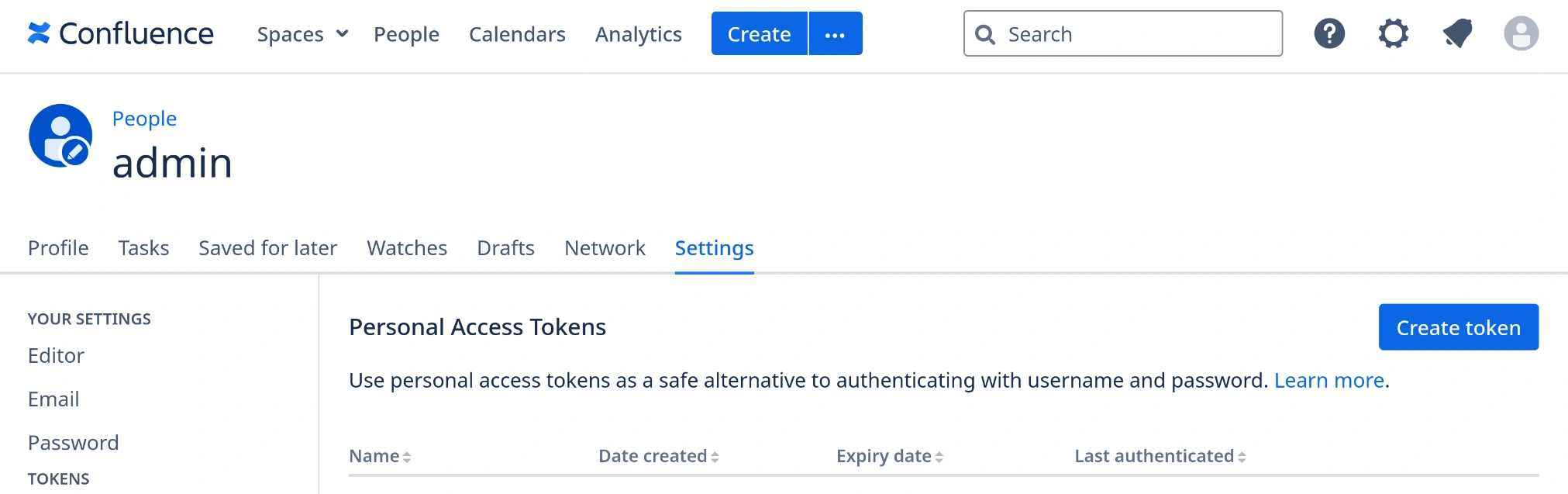Image resolution: width=1568 pixels, height=494 pixels.
Task: Click the Create token button
Action: 1458,327
